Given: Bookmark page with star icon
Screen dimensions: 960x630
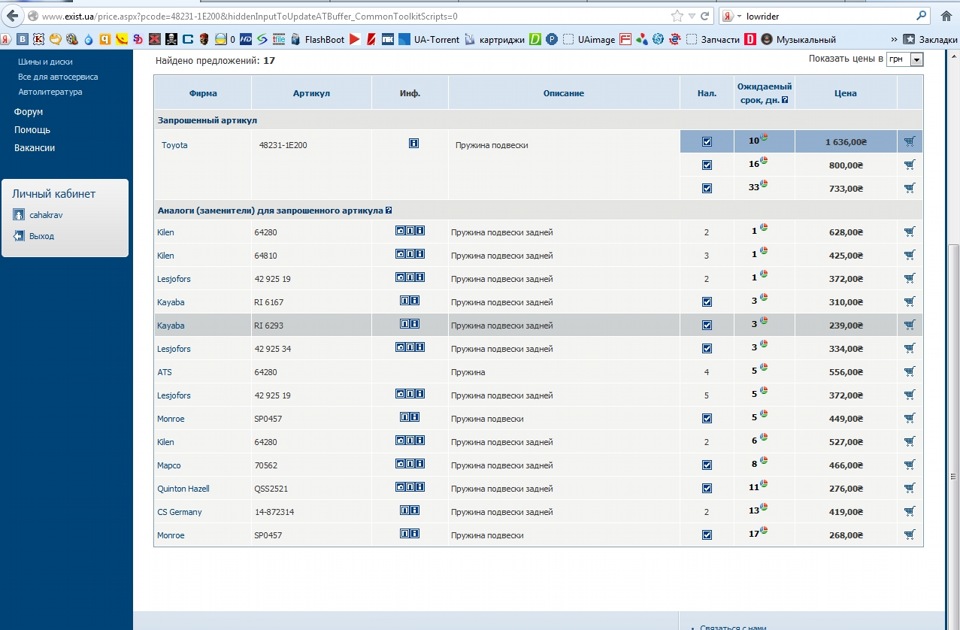Looking at the screenshot, I should (677, 16).
